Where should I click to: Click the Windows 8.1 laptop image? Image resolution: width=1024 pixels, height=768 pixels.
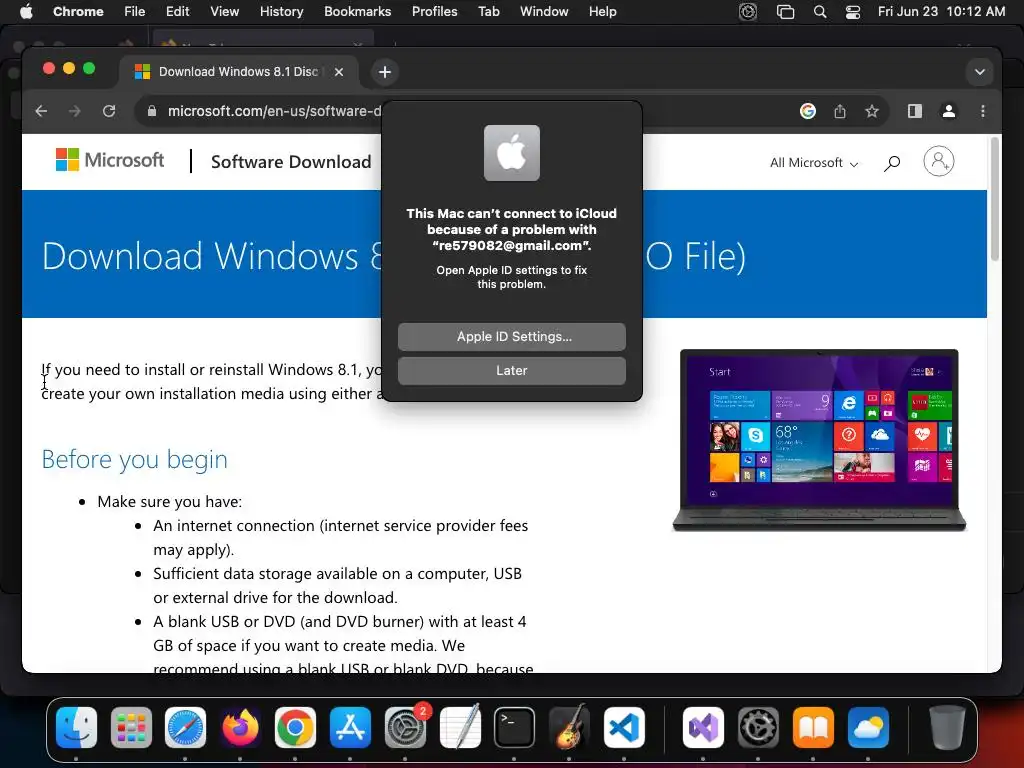[819, 440]
